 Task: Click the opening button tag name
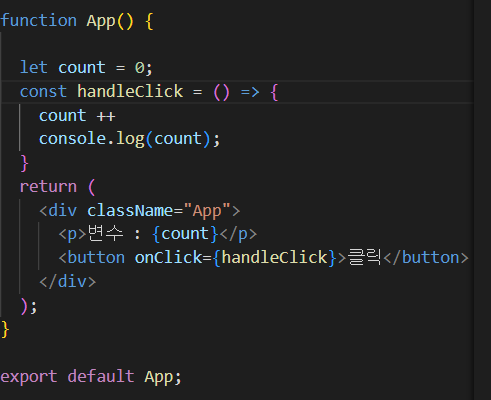coord(96,258)
